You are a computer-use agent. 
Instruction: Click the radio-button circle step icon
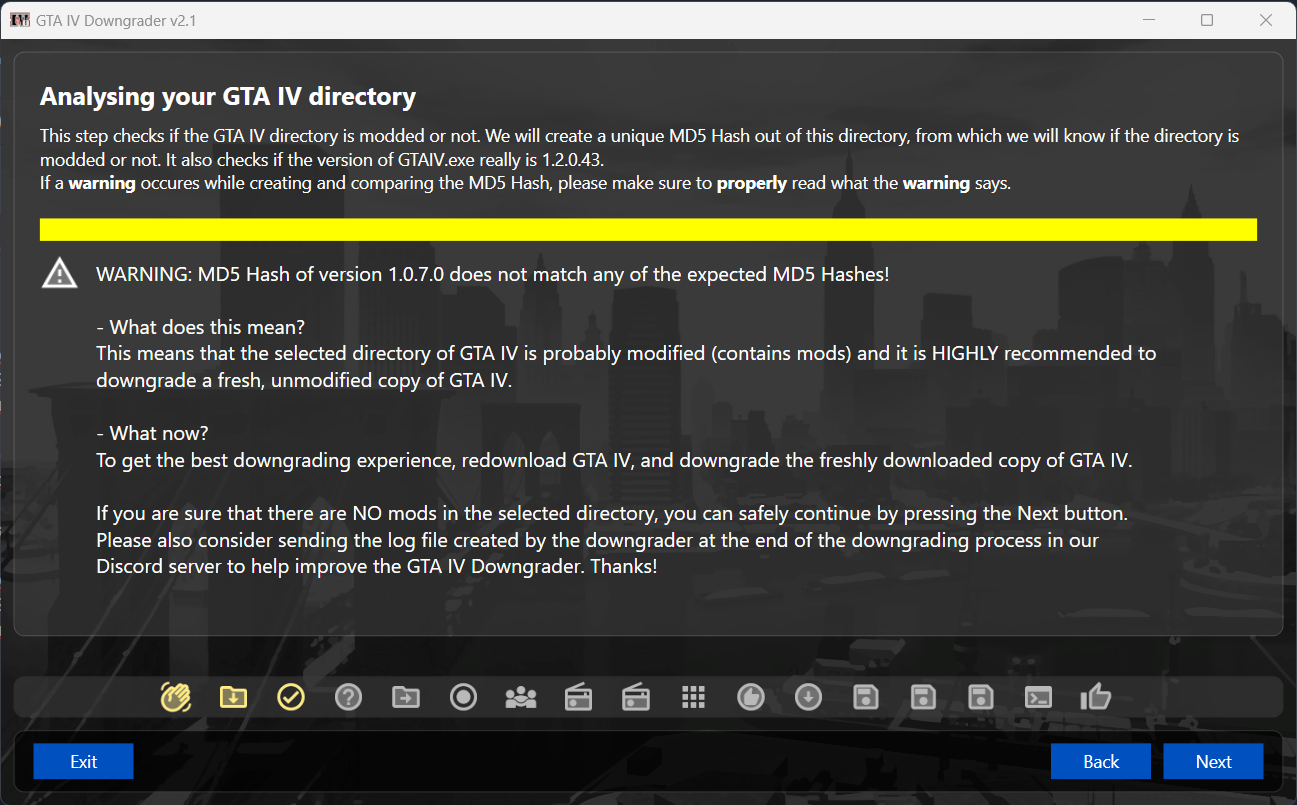tap(463, 696)
